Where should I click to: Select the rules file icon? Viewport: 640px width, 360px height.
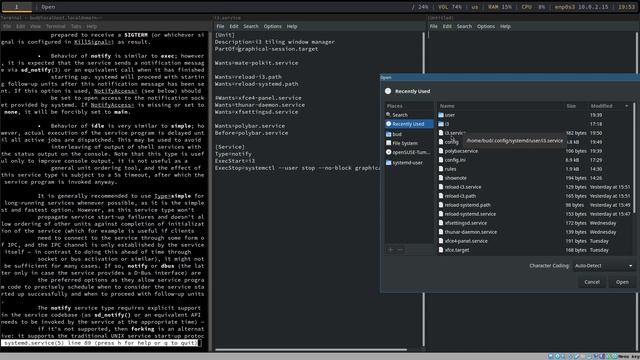(441, 169)
